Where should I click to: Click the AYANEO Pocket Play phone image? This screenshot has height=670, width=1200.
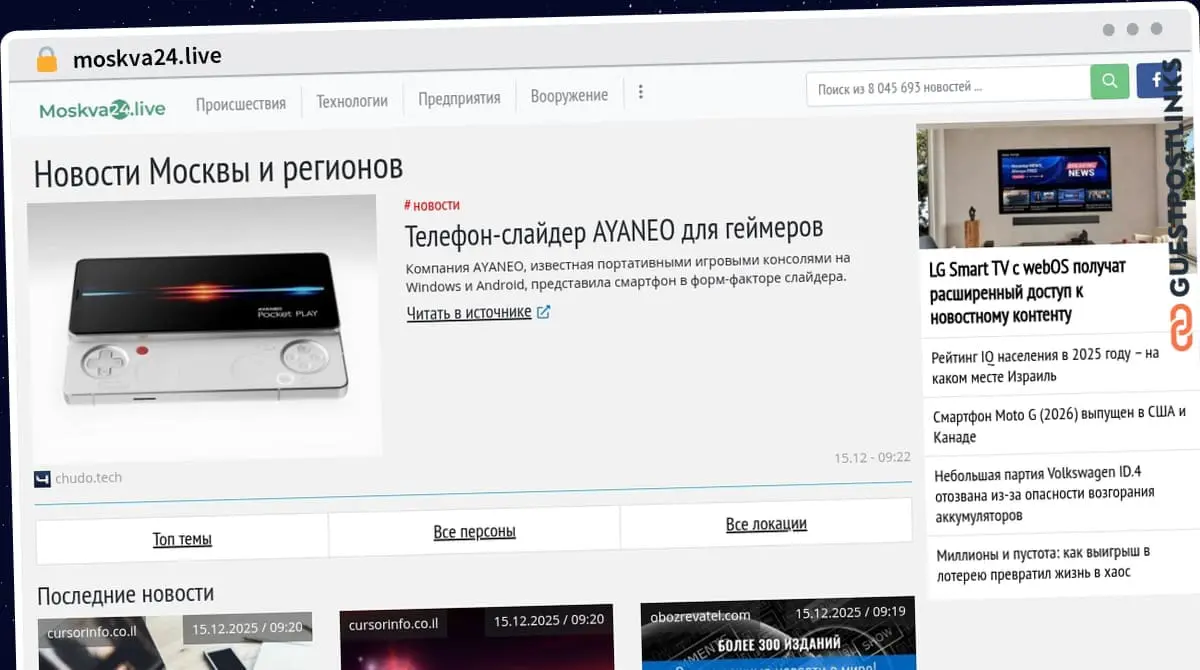tap(205, 325)
